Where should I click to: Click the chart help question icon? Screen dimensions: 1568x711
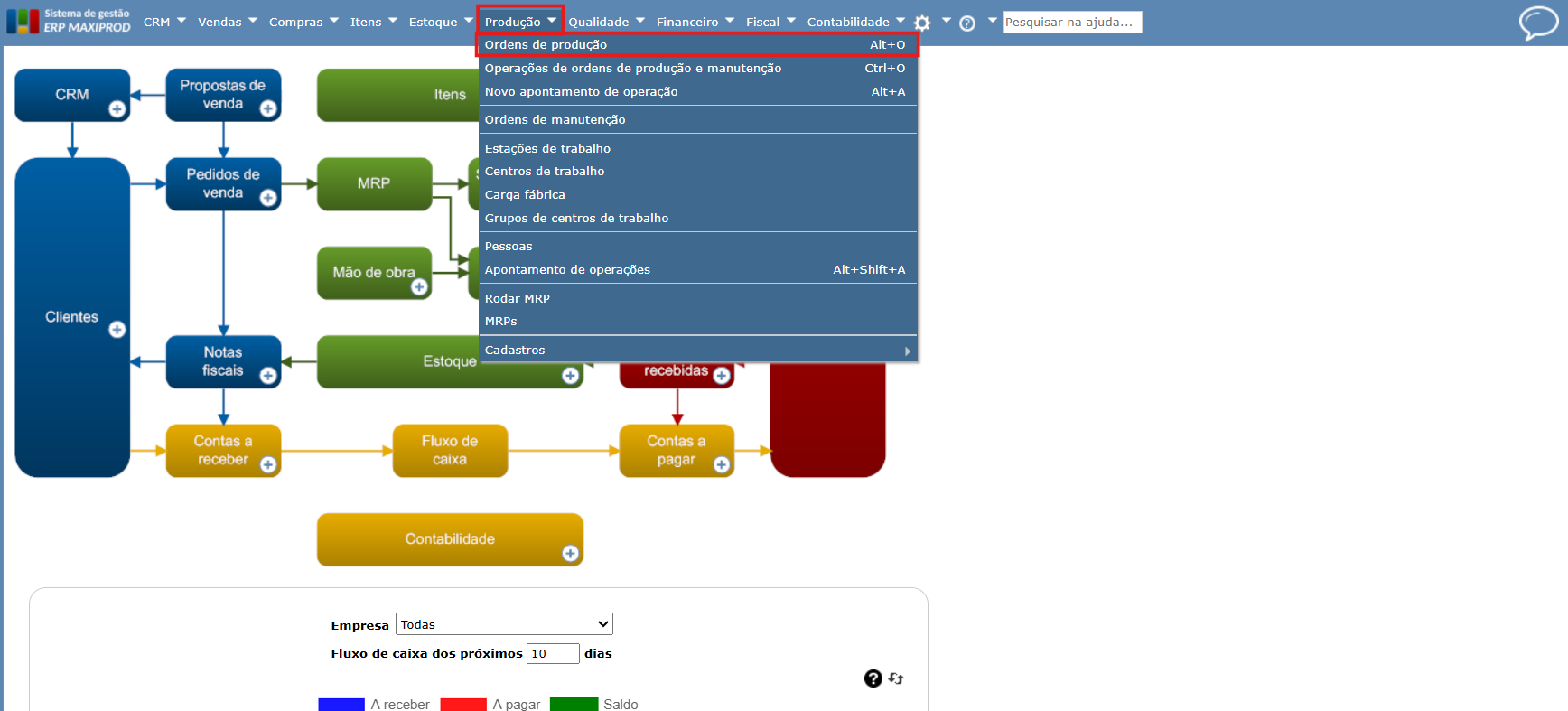873,678
